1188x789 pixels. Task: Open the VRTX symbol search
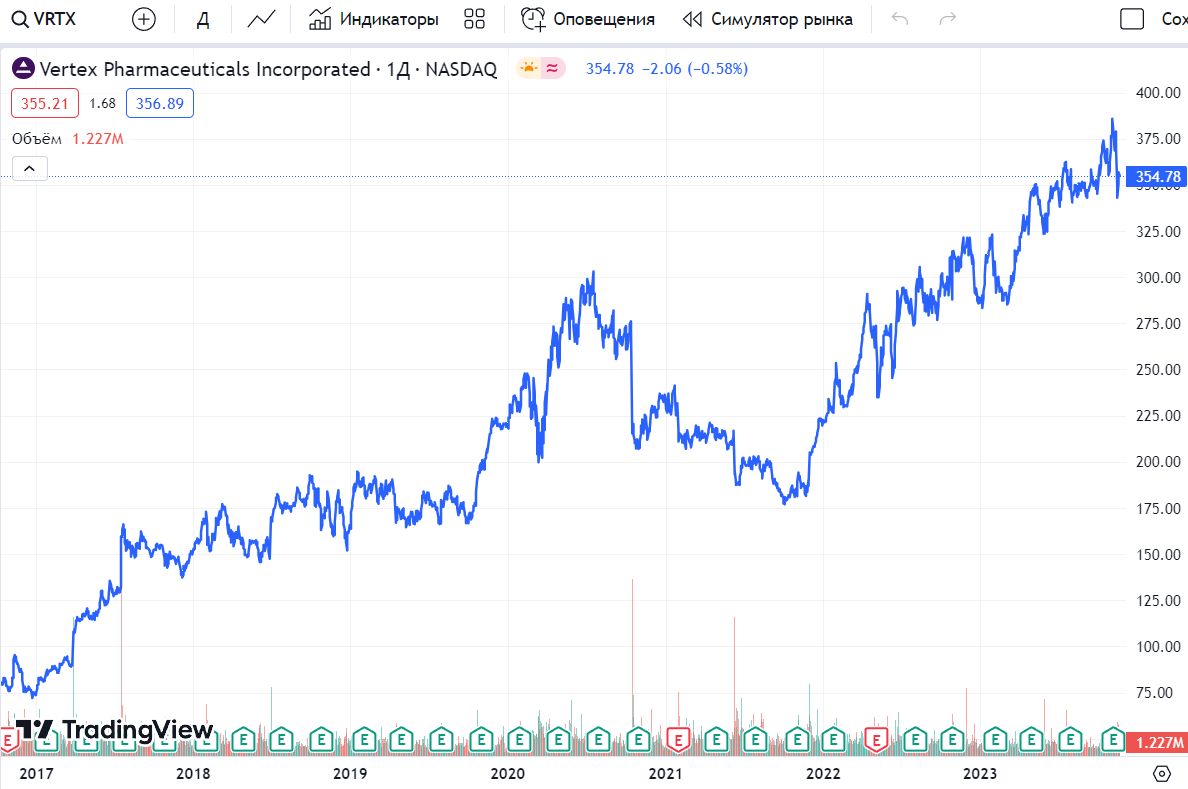click(x=44, y=19)
